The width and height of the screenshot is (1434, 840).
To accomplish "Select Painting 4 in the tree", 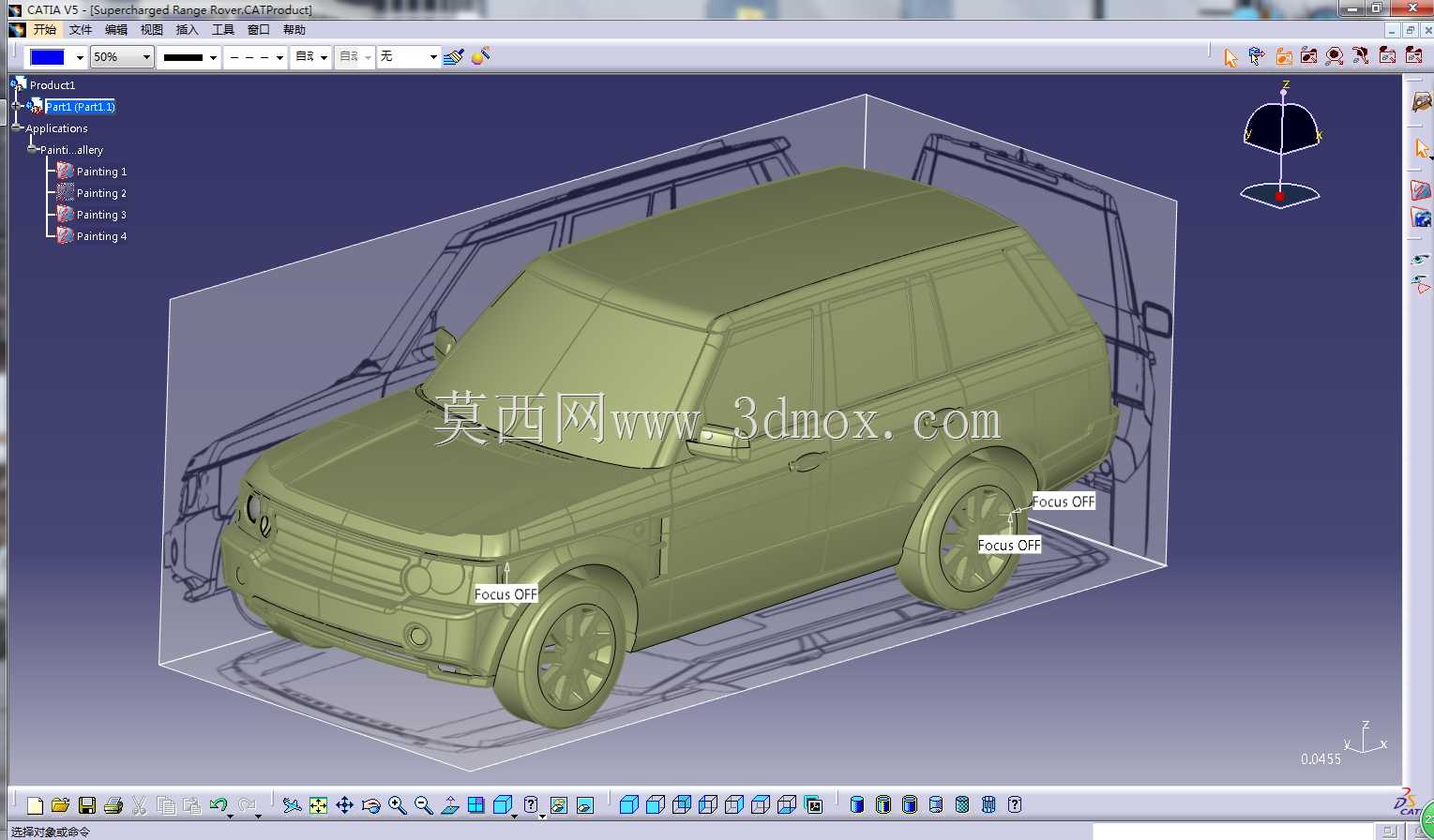I will (101, 236).
